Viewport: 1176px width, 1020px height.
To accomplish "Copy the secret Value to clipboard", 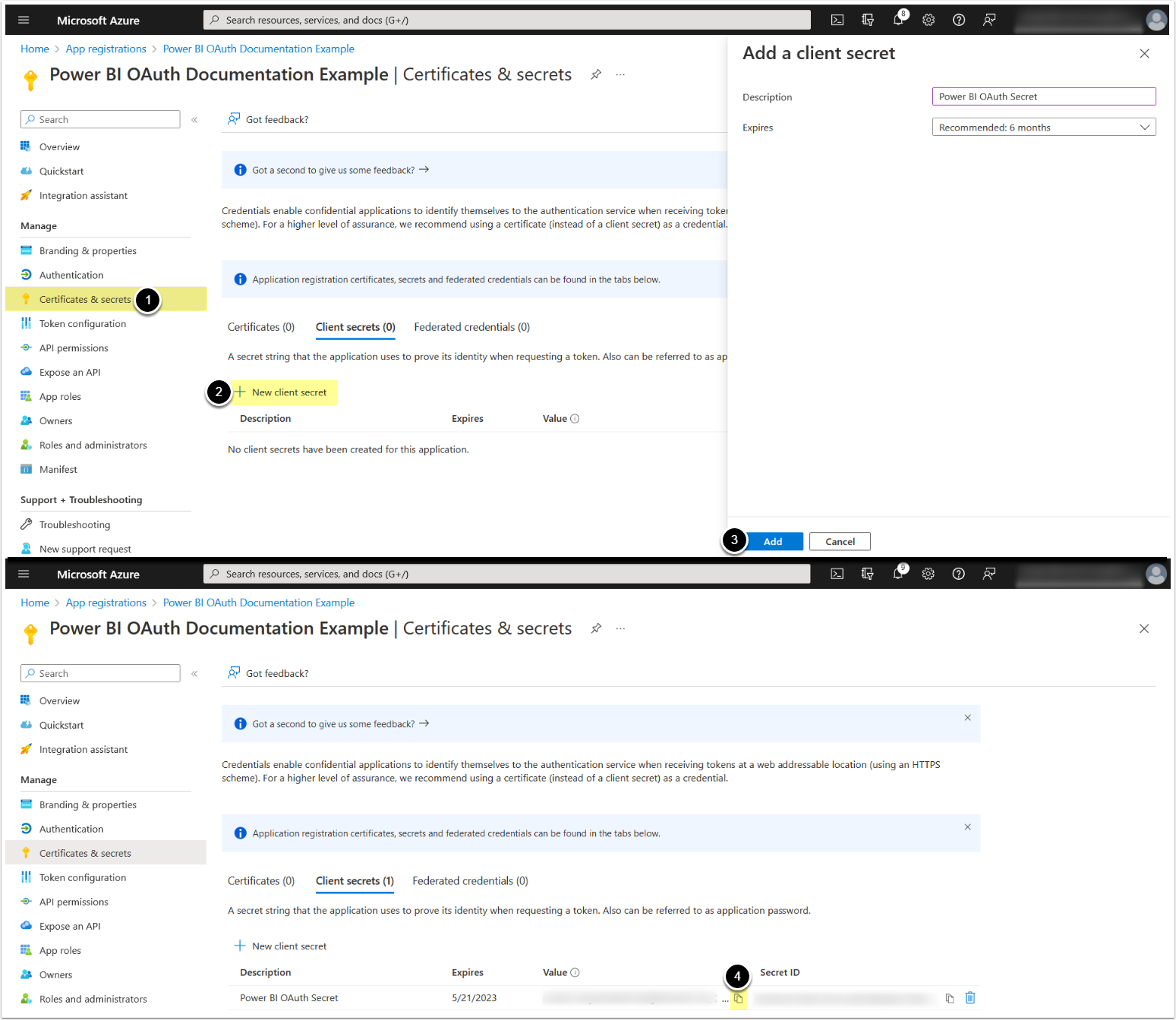I will [x=738, y=999].
